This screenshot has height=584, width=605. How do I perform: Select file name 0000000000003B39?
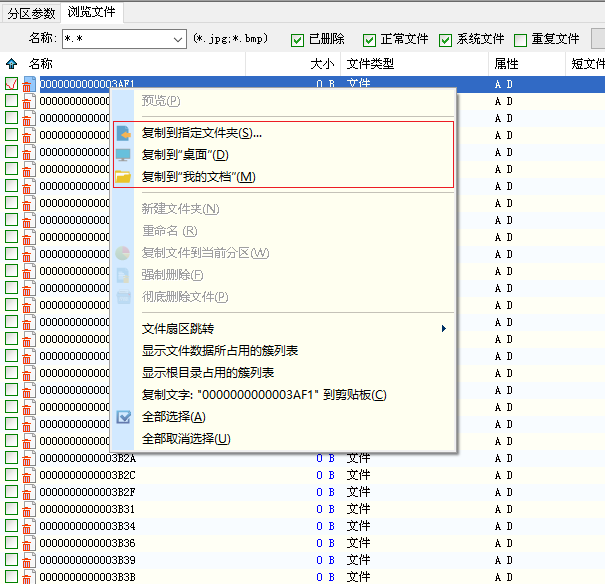88,560
